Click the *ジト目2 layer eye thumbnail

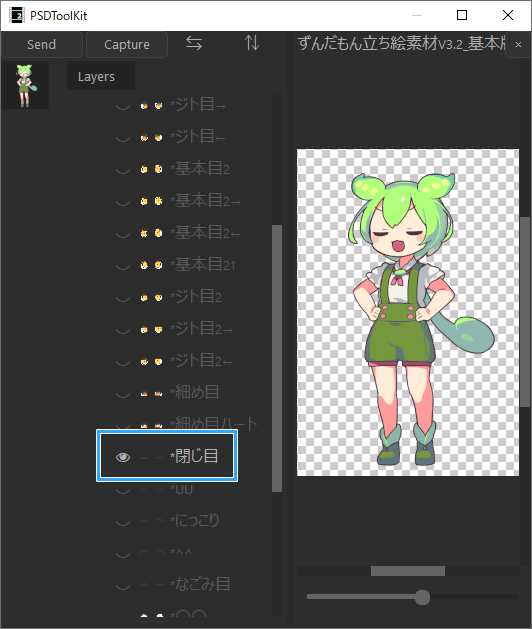coord(151,297)
